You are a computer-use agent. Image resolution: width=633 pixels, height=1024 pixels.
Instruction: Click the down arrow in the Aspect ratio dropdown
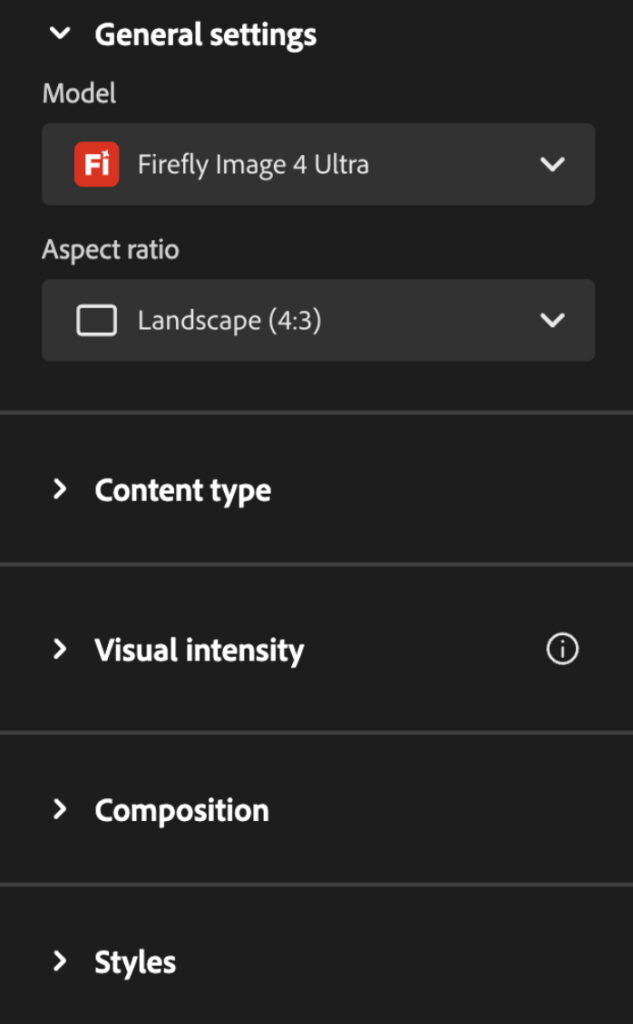pyautogui.click(x=552, y=321)
